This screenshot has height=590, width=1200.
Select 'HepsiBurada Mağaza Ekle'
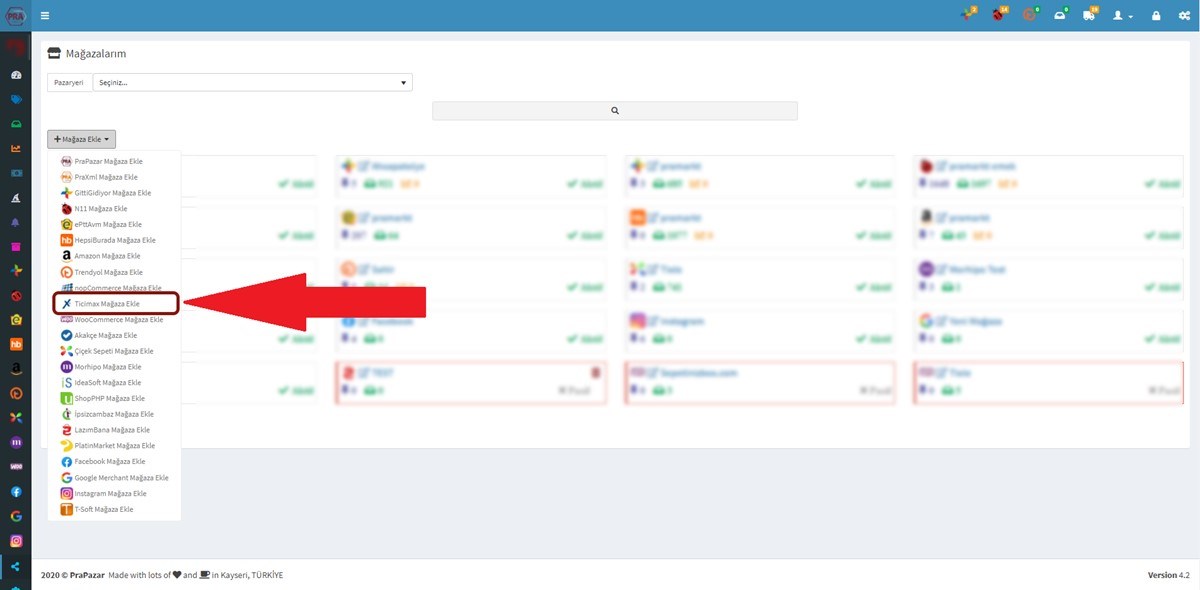[x=114, y=240]
